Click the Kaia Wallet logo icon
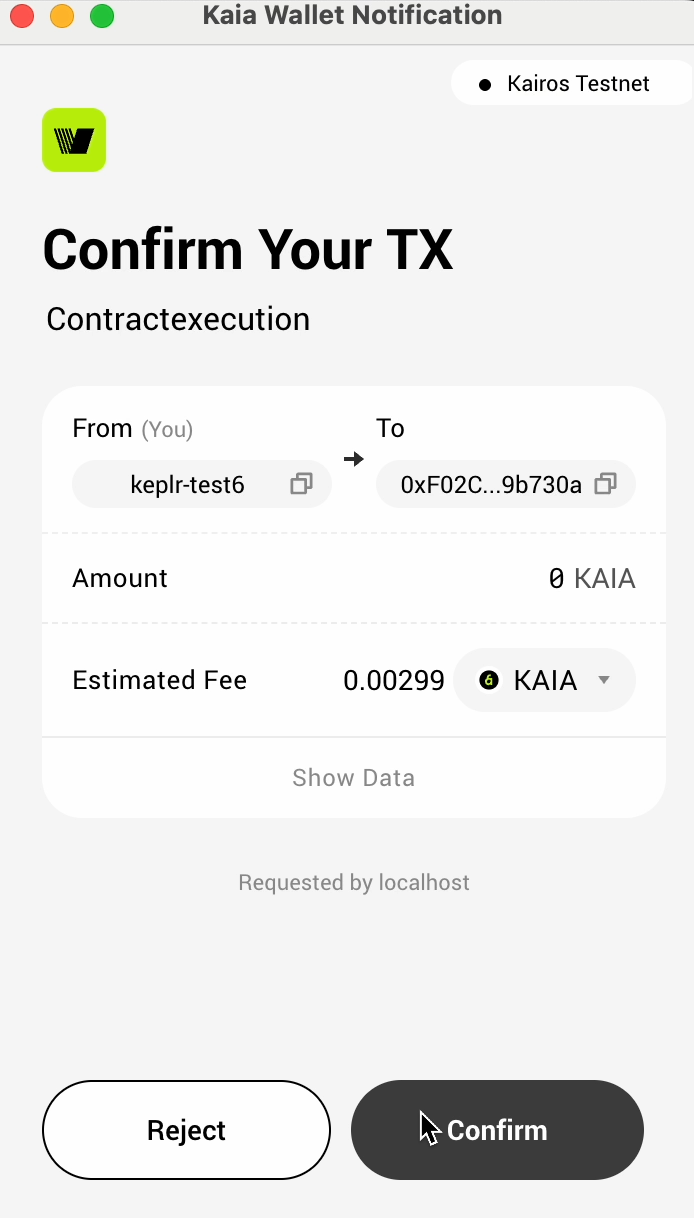Viewport: 694px width, 1218px height. (x=73, y=140)
